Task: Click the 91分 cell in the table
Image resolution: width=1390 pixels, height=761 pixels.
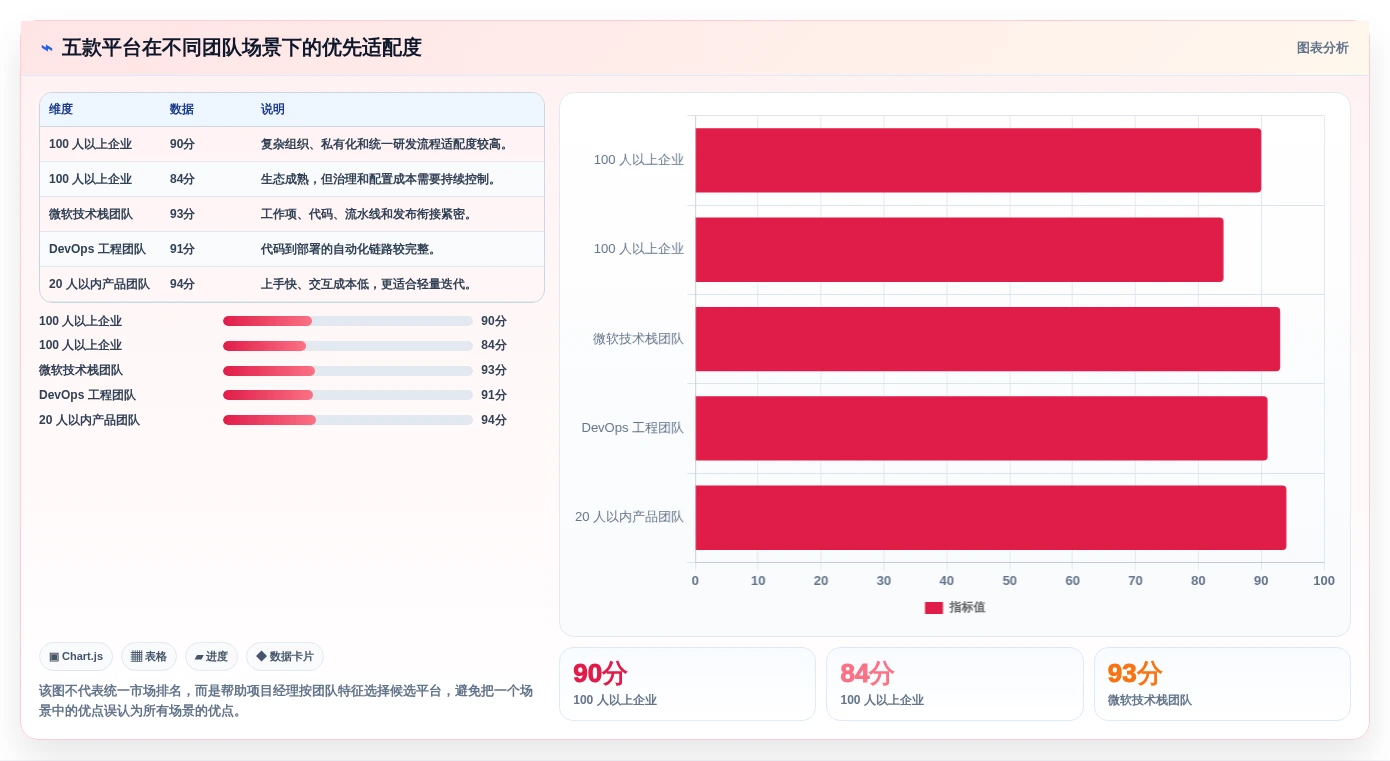Action: (x=182, y=250)
